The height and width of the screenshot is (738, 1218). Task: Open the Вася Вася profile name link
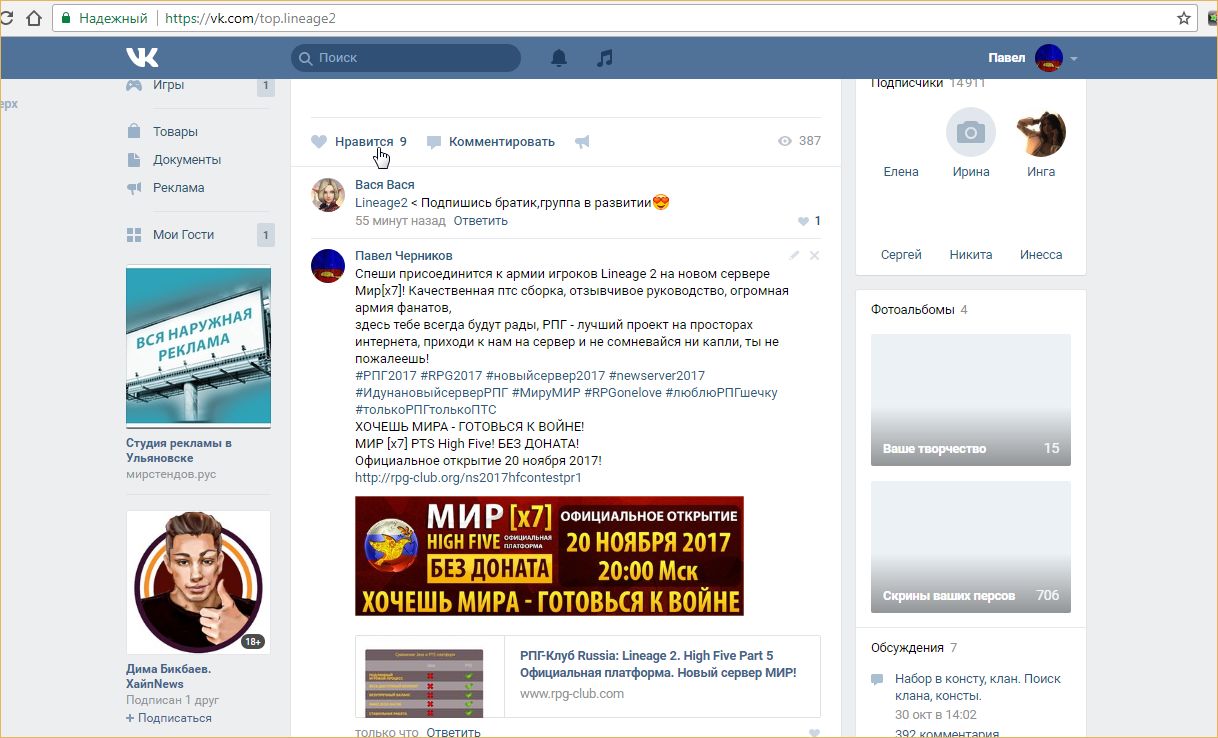[385, 185]
